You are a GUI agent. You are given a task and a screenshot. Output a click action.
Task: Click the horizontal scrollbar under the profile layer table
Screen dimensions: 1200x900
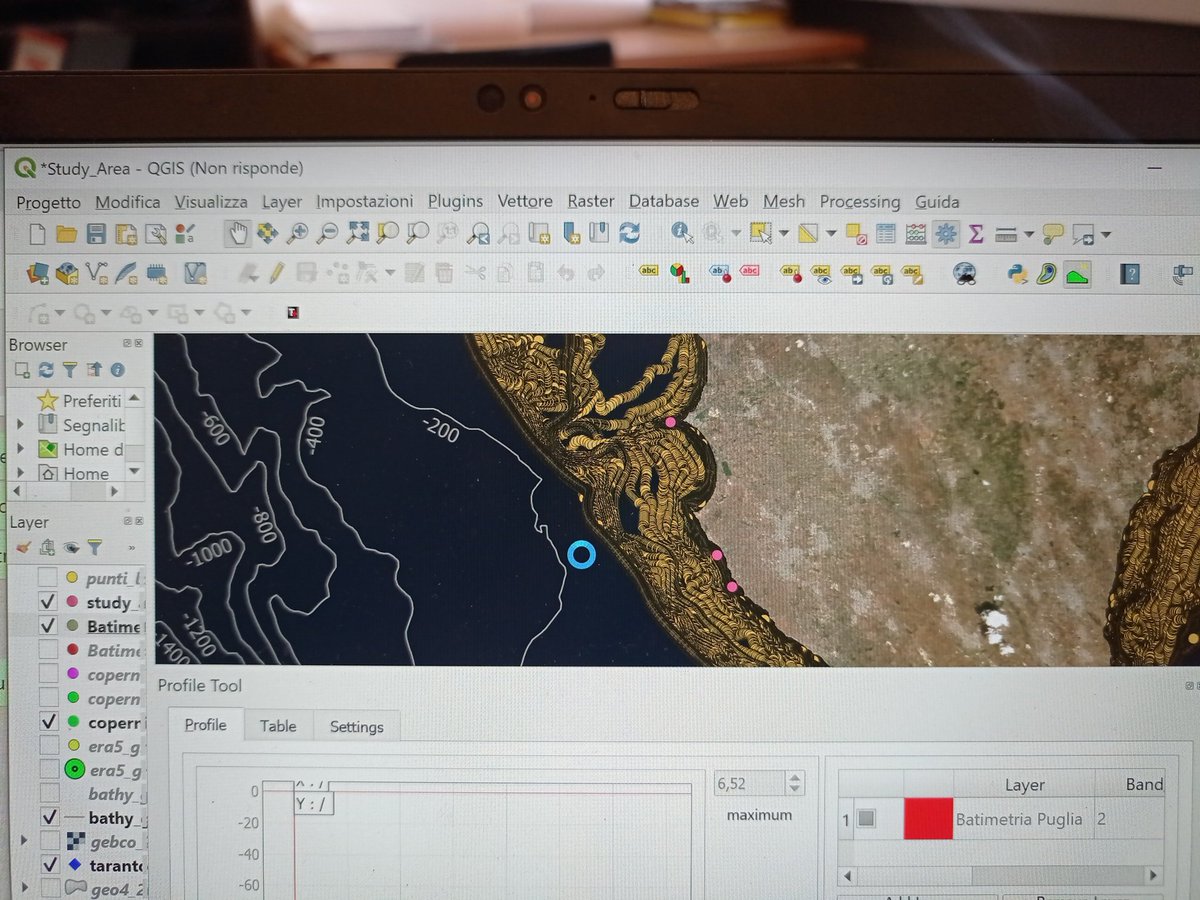1000,876
